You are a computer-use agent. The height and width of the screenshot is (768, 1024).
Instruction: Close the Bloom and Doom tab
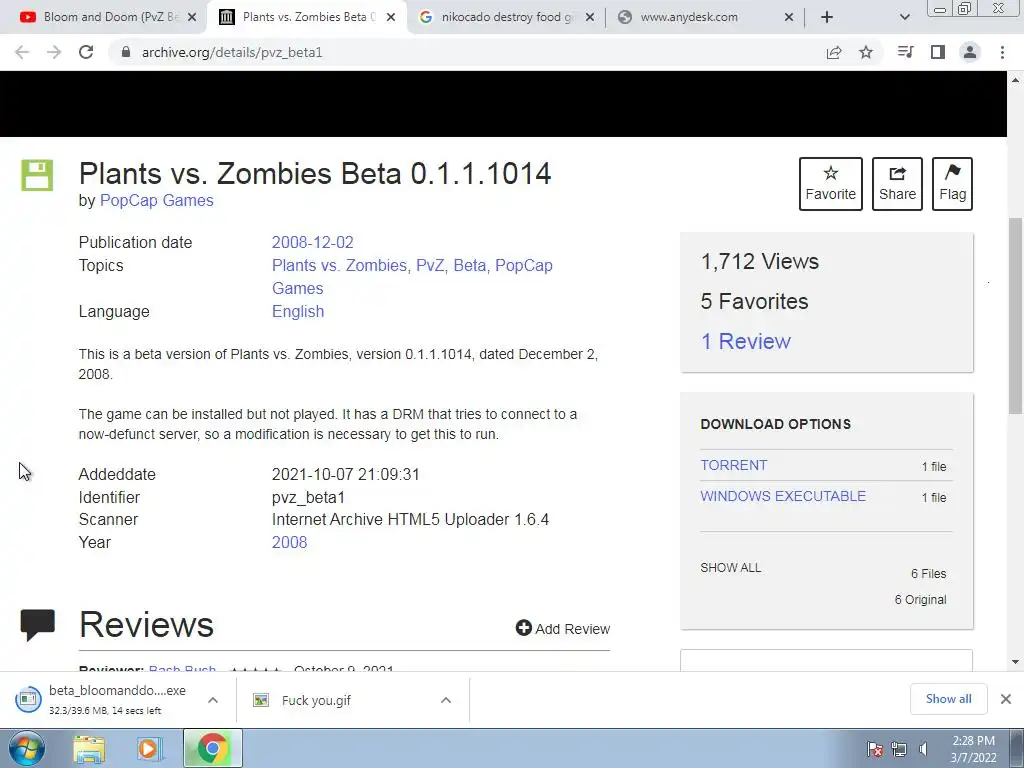192,18
